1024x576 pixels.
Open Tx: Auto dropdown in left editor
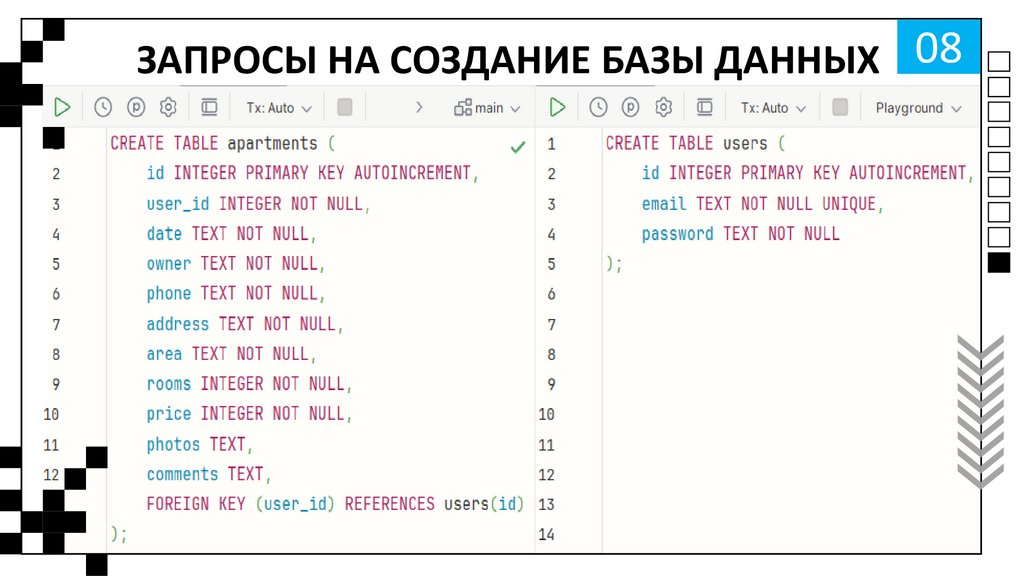pos(279,108)
